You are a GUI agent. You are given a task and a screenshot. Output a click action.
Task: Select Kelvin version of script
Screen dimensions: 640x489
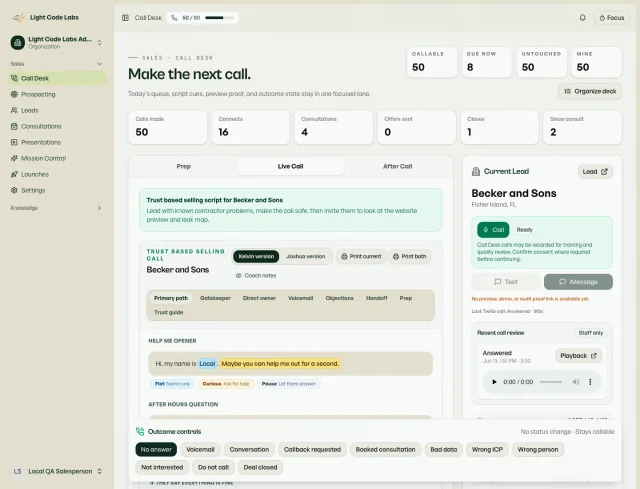(256, 256)
